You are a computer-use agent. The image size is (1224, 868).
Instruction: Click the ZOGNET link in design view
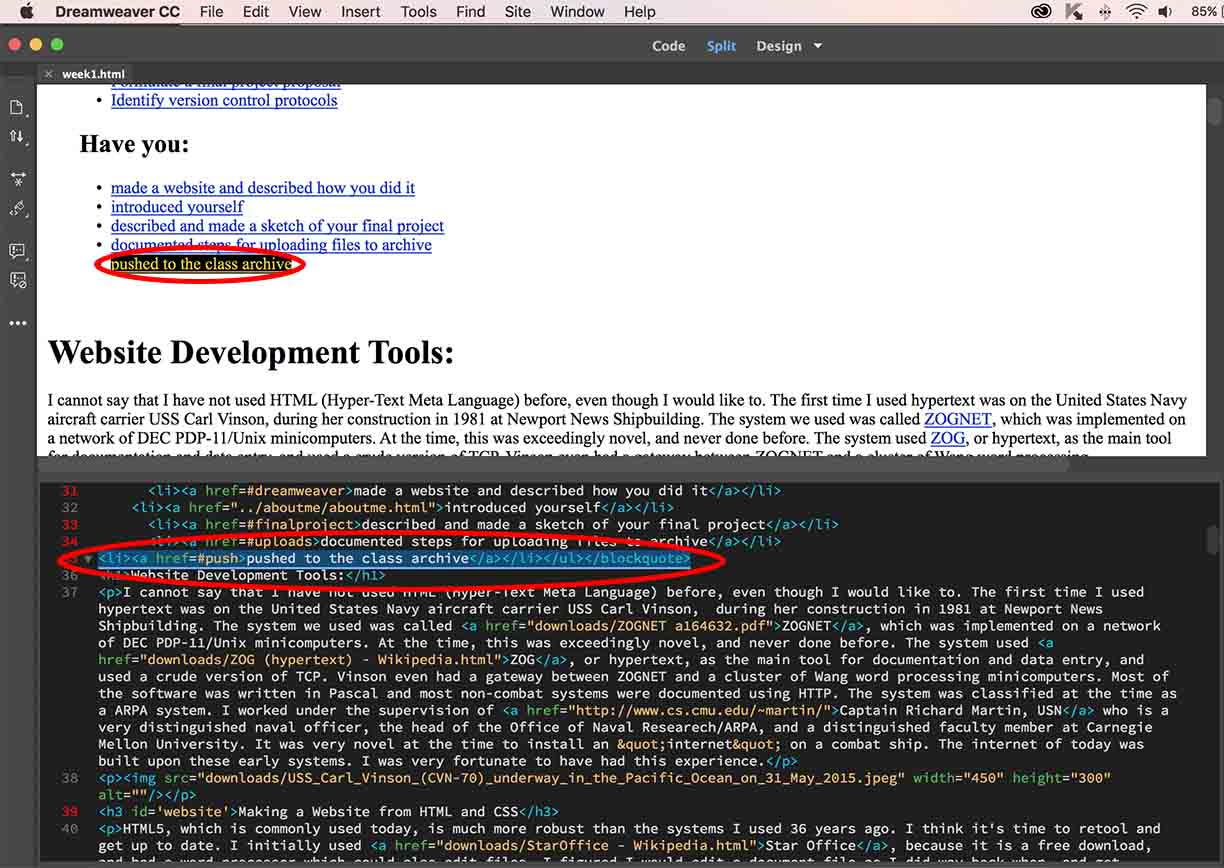click(x=957, y=420)
